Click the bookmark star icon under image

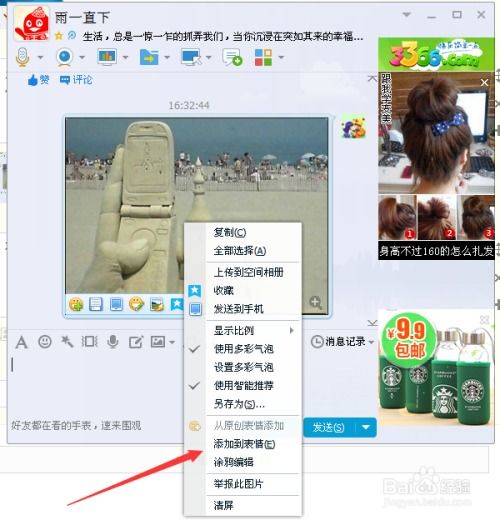[x=177, y=304]
